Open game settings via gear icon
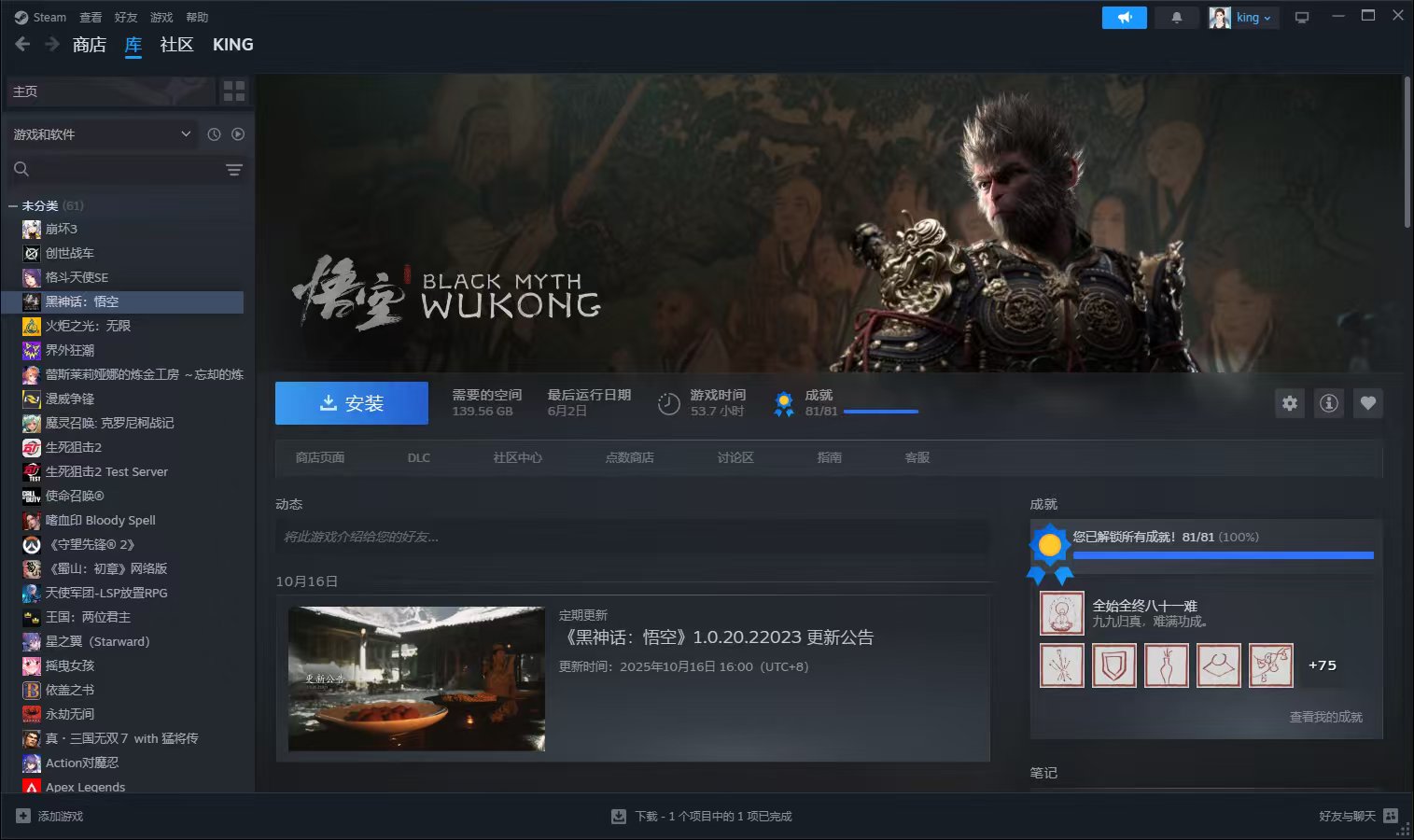This screenshot has height=840, width=1414. coord(1289,403)
